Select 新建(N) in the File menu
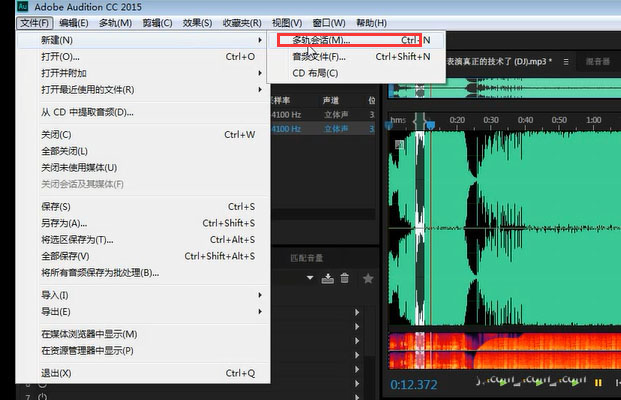 click(x=143, y=40)
